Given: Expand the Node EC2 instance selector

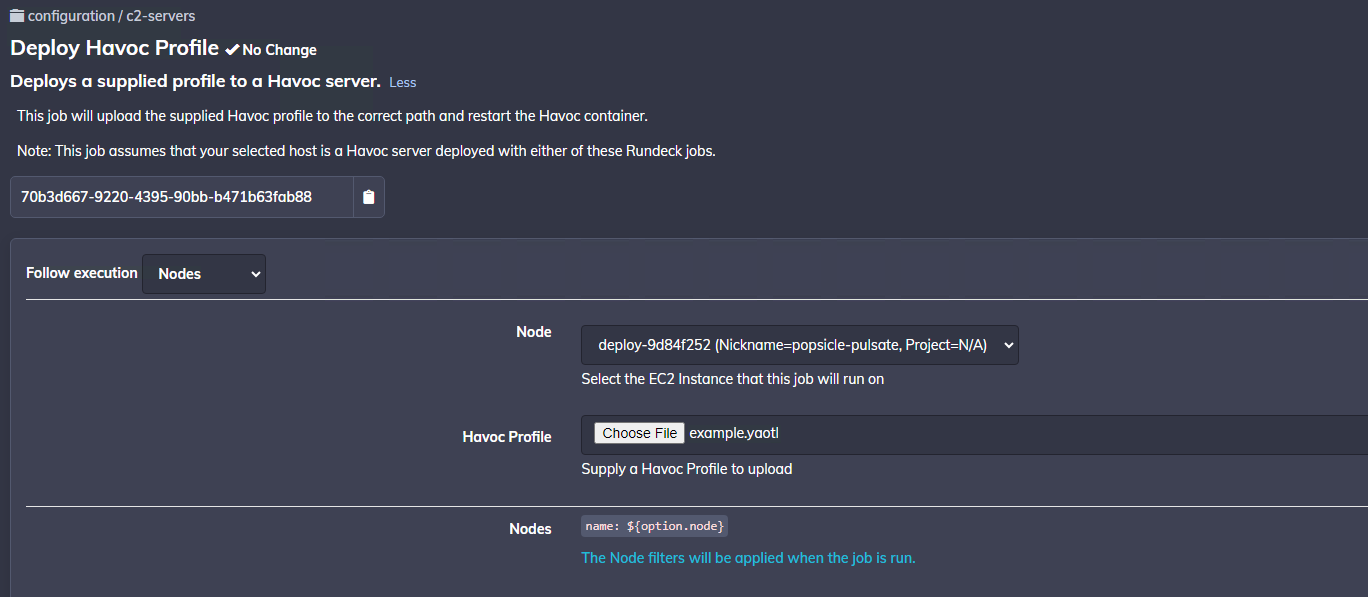Looking at the screenshot, I should tap(799, 345).
